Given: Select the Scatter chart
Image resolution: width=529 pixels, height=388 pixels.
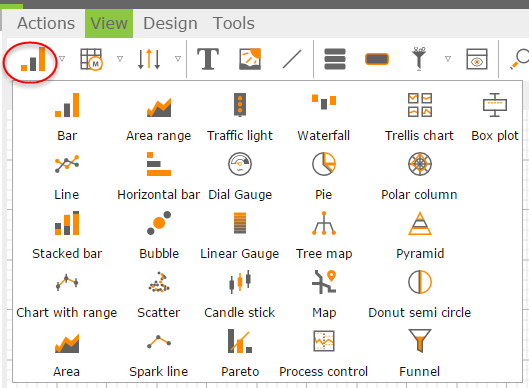Looking at the screenshot, I should tap(159, 295).
